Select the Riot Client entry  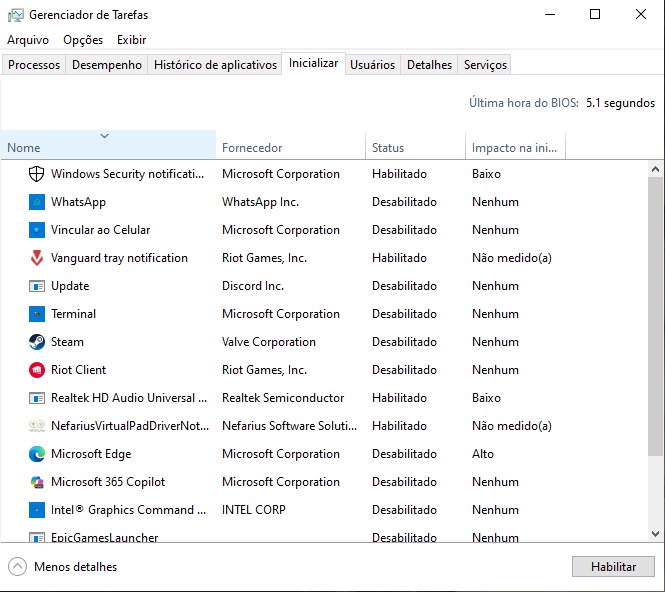click(x=78, y=370)
